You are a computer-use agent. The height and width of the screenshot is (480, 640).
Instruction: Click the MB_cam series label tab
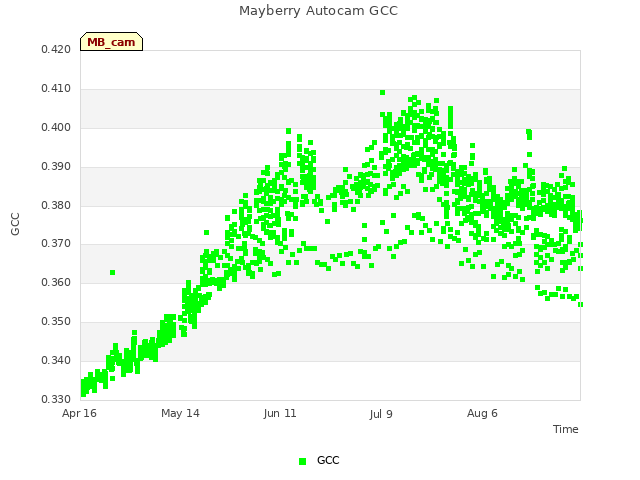click(x=111, y=42)
